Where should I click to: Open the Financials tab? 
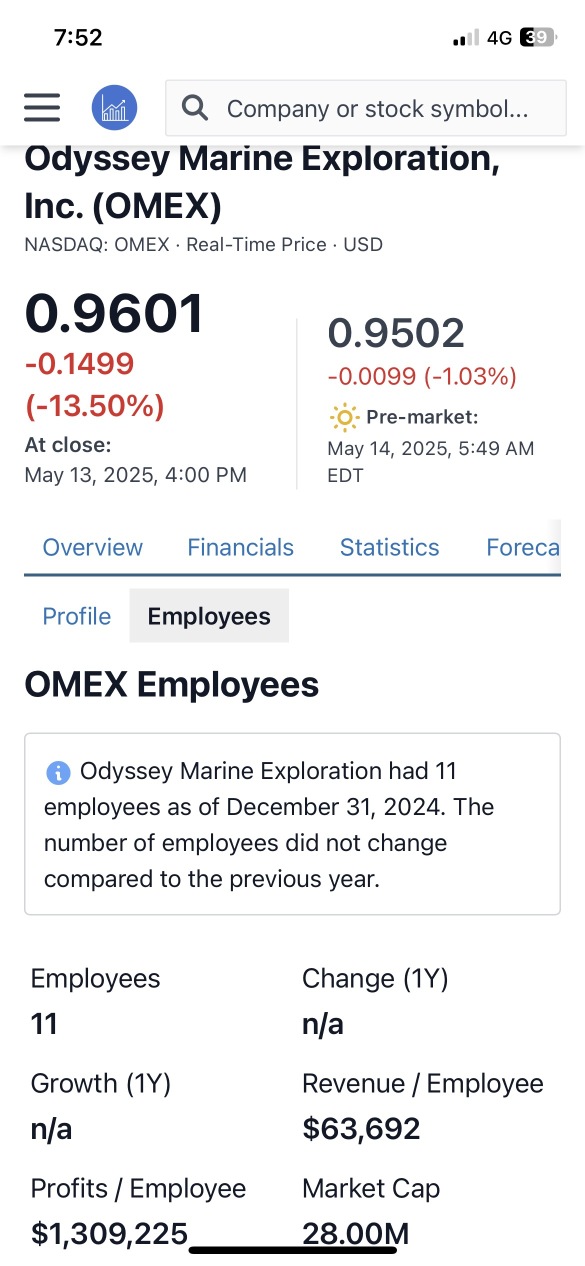[x=241, y=547]
